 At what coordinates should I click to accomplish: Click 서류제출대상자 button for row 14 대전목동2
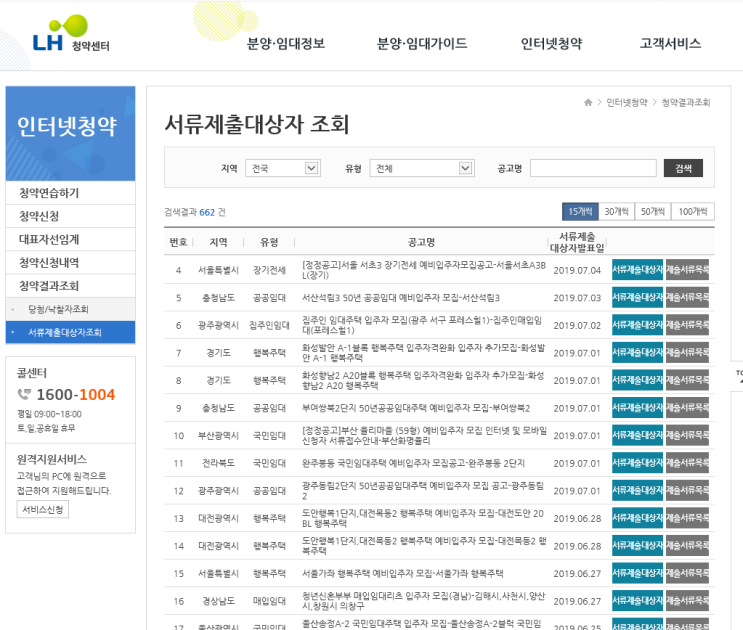[637, 545]
